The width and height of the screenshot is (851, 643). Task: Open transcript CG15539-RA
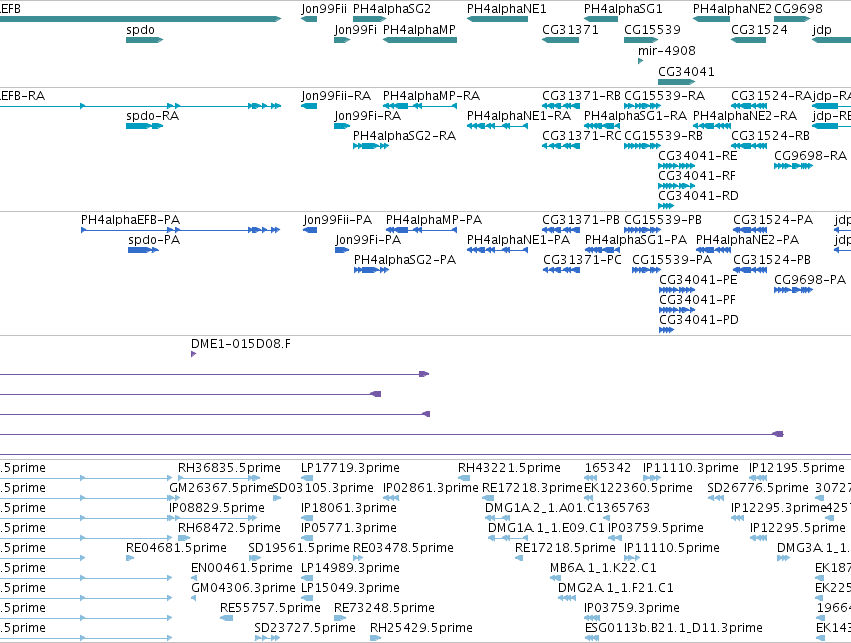point(642,106)
